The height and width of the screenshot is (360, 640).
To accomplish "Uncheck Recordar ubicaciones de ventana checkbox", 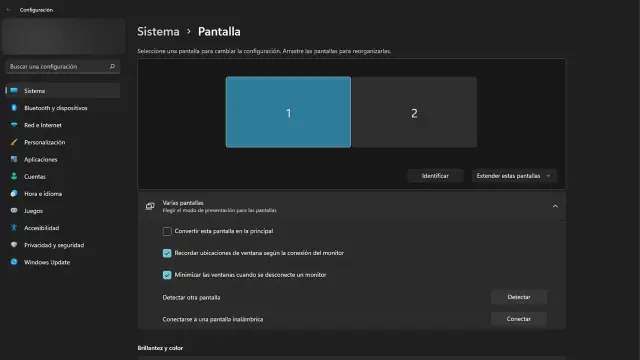I will [x=167, y=253].
